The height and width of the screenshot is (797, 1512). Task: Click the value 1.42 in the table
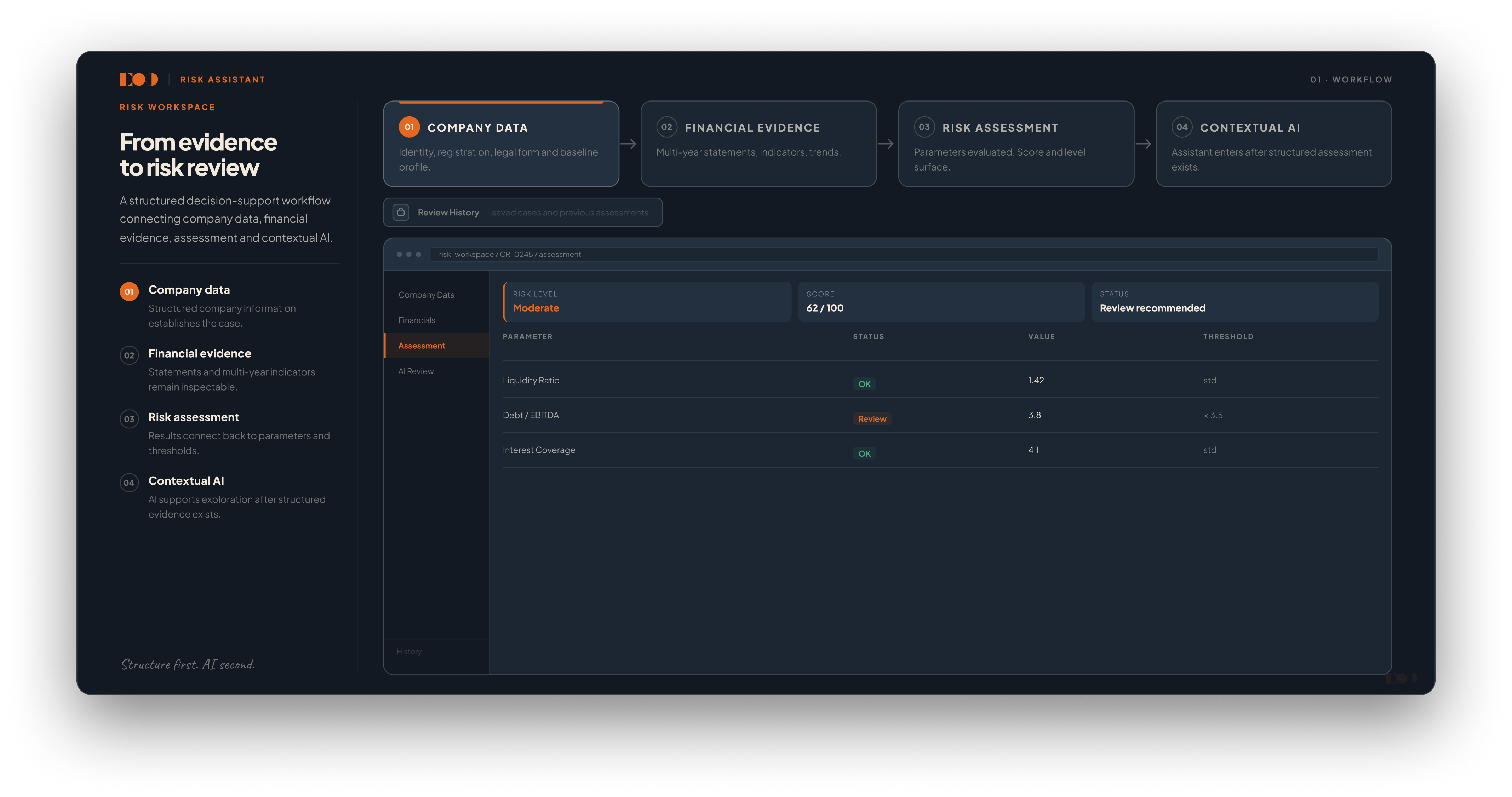coord(1036,381)
